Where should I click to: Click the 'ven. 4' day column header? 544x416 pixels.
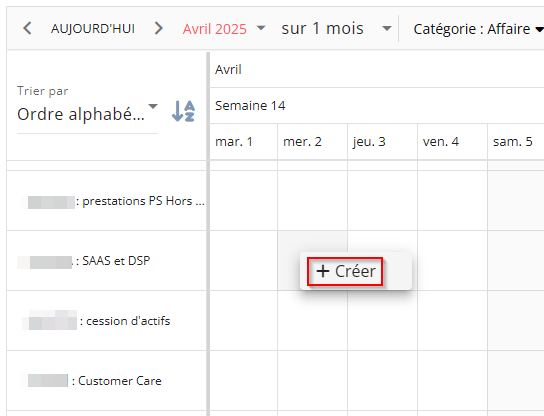[x=453, y=142]
